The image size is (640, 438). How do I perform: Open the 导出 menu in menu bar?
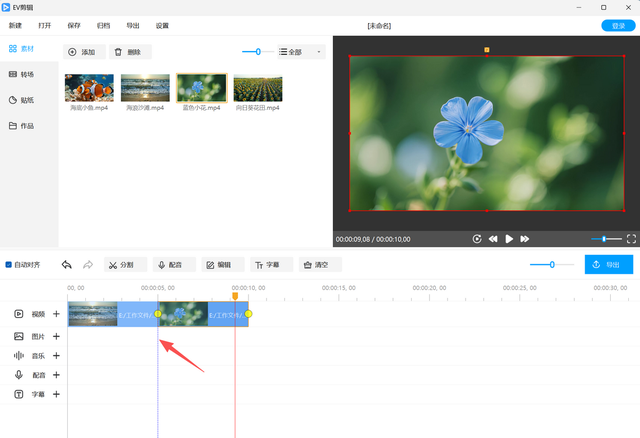pos(133,25)
